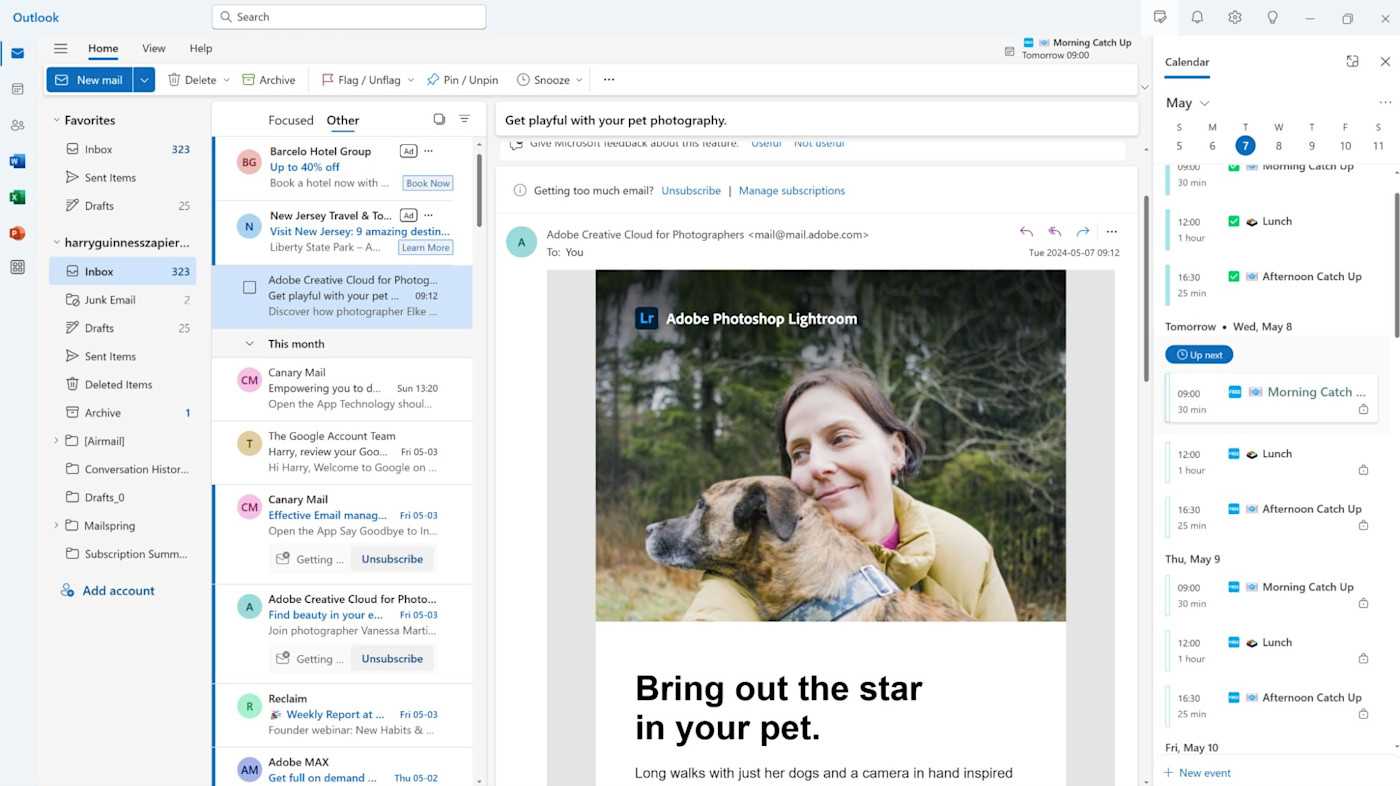Click the Up next pill
1400x786 pixels.
pyautogui.click(x=1199, y=355)
